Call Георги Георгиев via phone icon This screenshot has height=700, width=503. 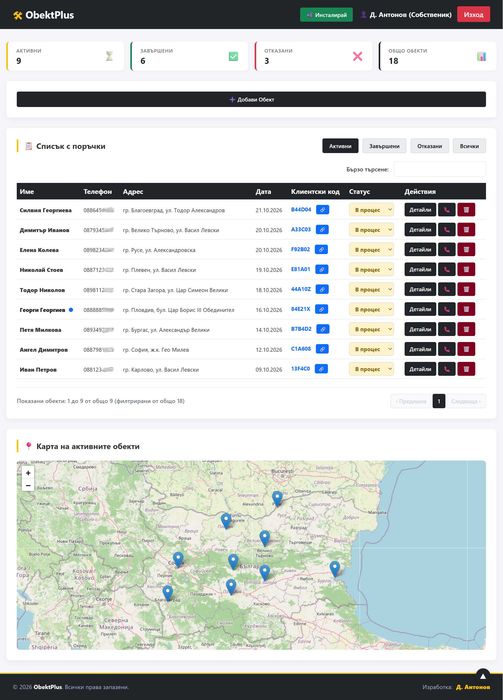pyautogui.click(x=447, y=309)
